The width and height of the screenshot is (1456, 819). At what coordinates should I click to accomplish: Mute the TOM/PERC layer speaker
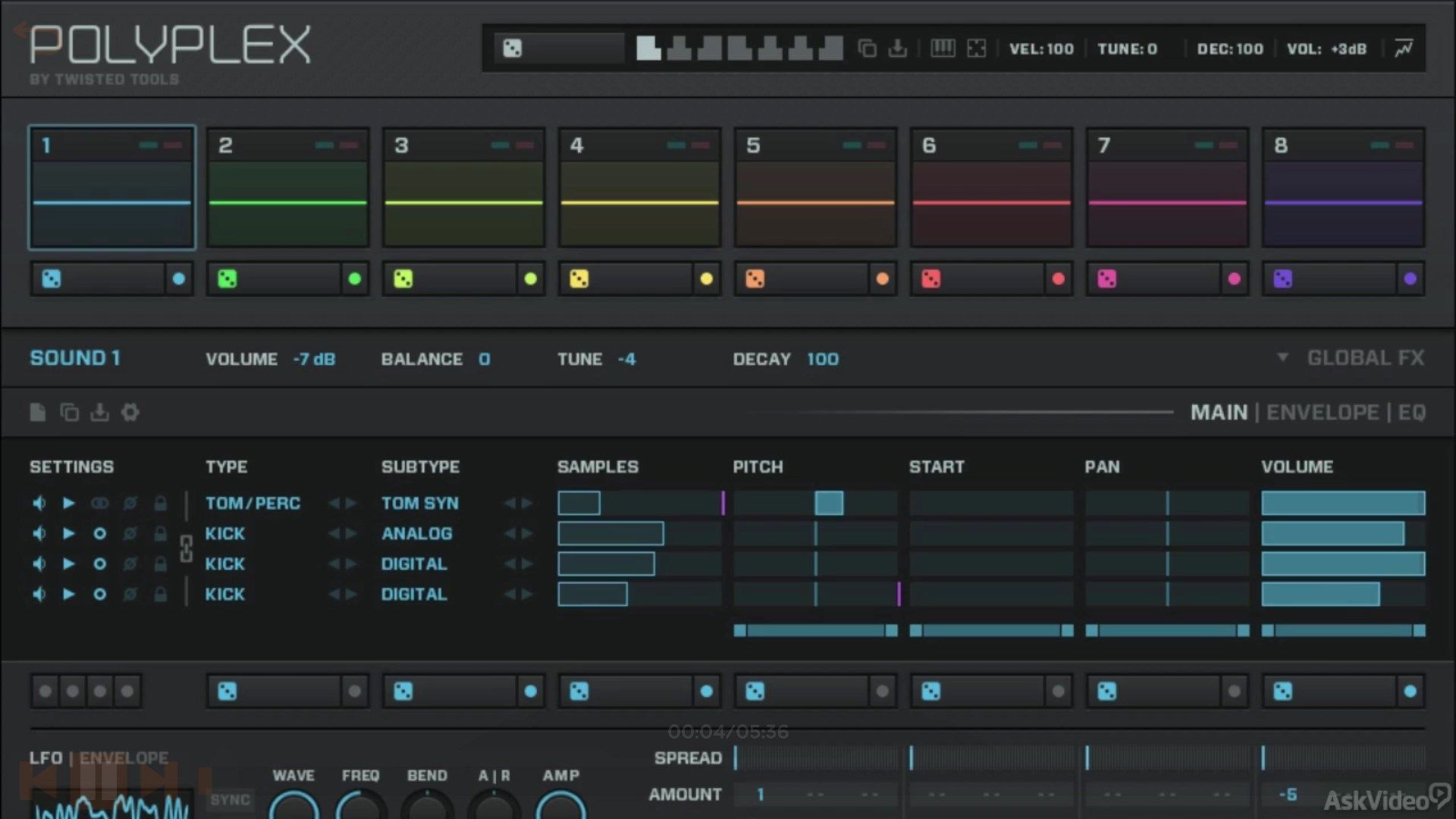[x=39, y=503]
